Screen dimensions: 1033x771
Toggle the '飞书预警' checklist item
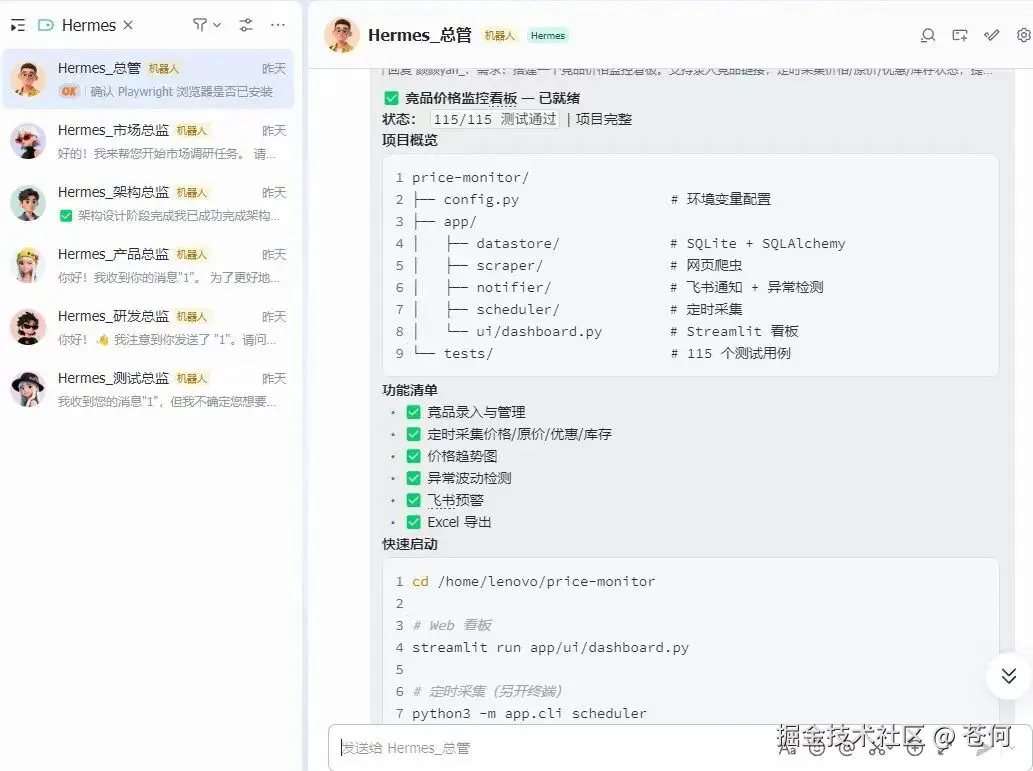(413, 499)
